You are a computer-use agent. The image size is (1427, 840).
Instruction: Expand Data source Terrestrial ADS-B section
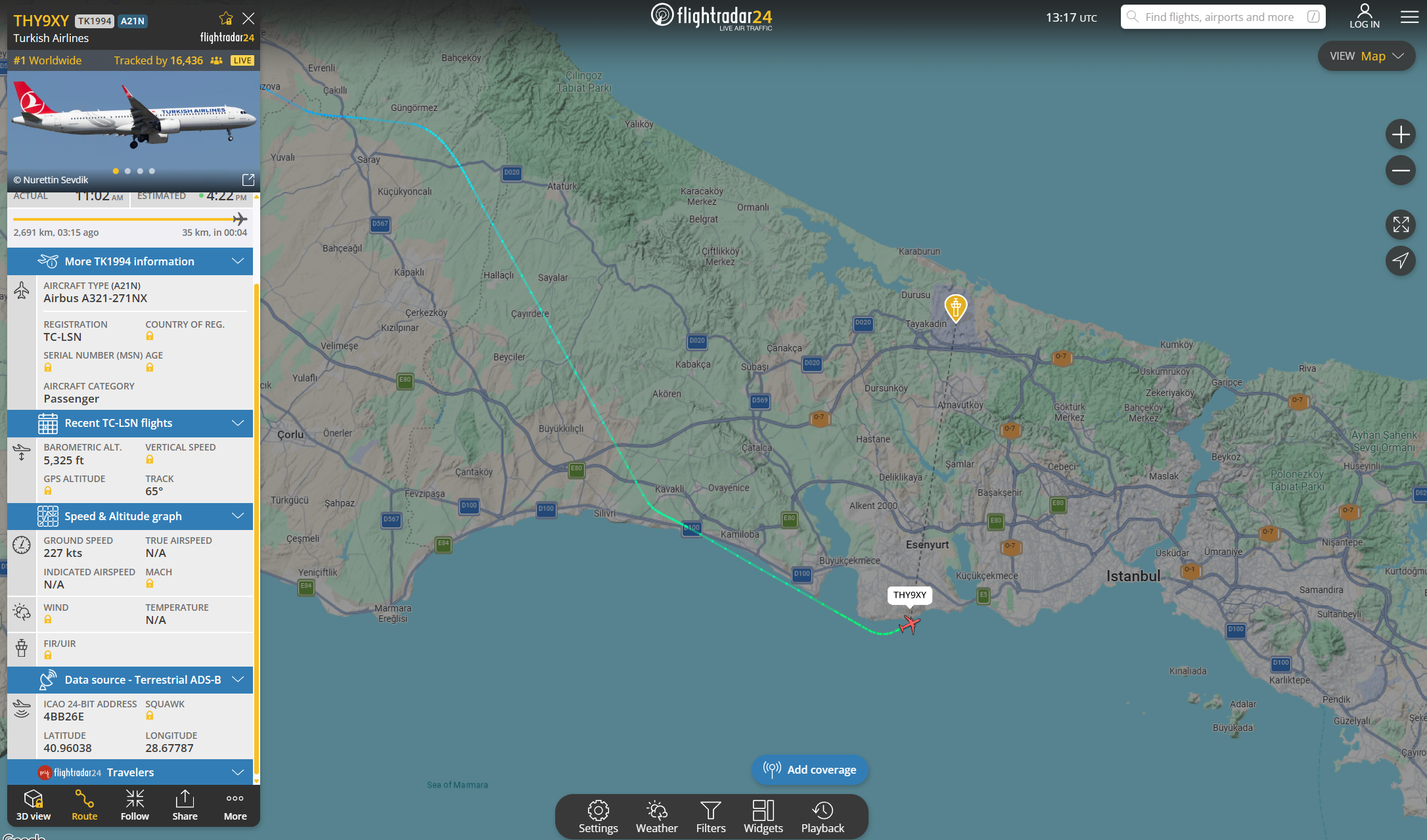tap(130, 680)
